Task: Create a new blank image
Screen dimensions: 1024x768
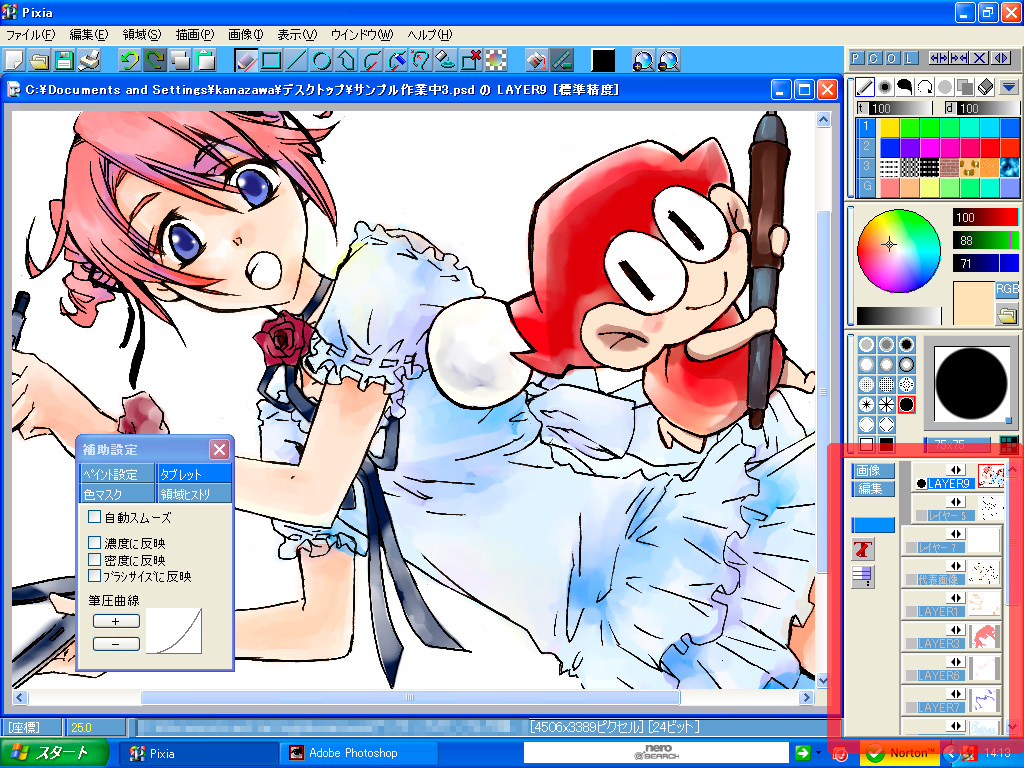Action: (x=14, y=61)
